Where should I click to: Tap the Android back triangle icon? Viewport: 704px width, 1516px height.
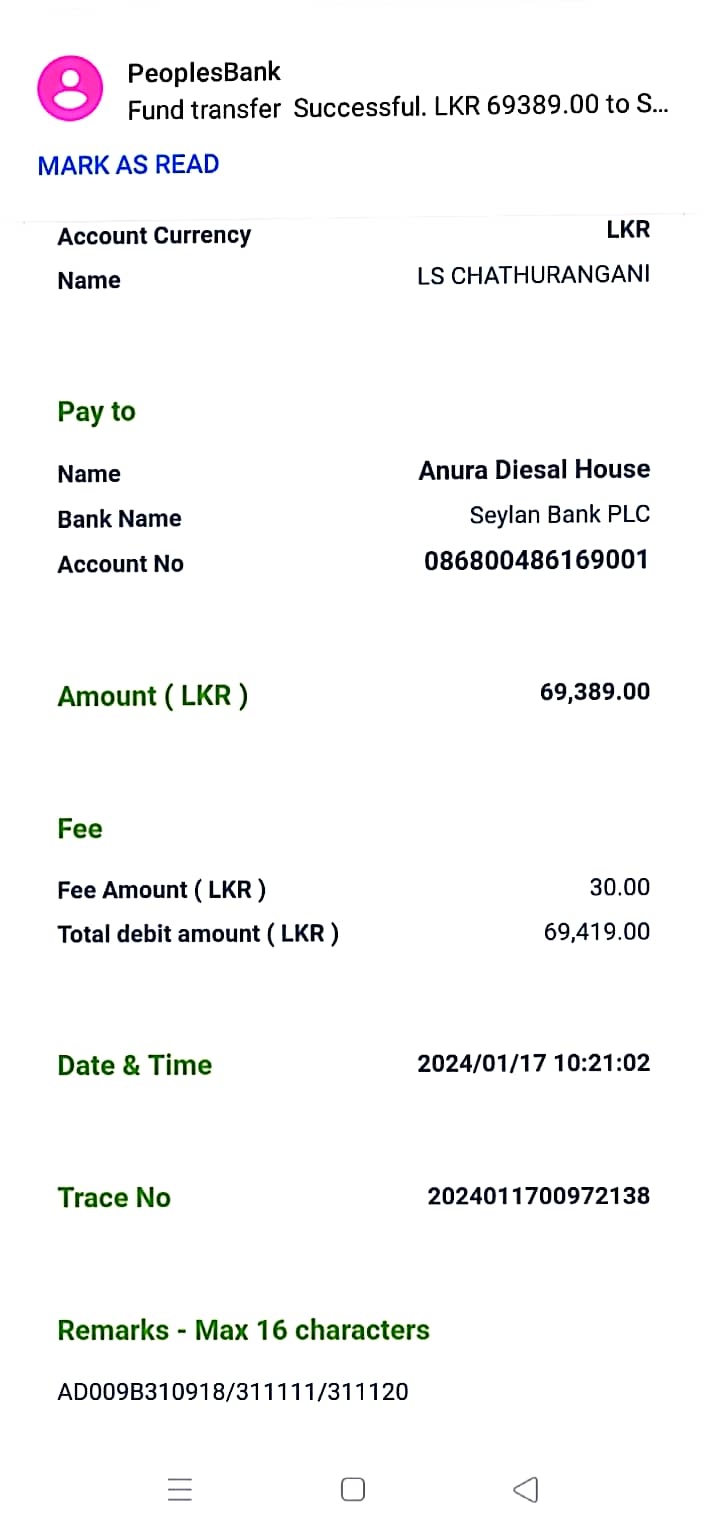(x=526, y=1490)
